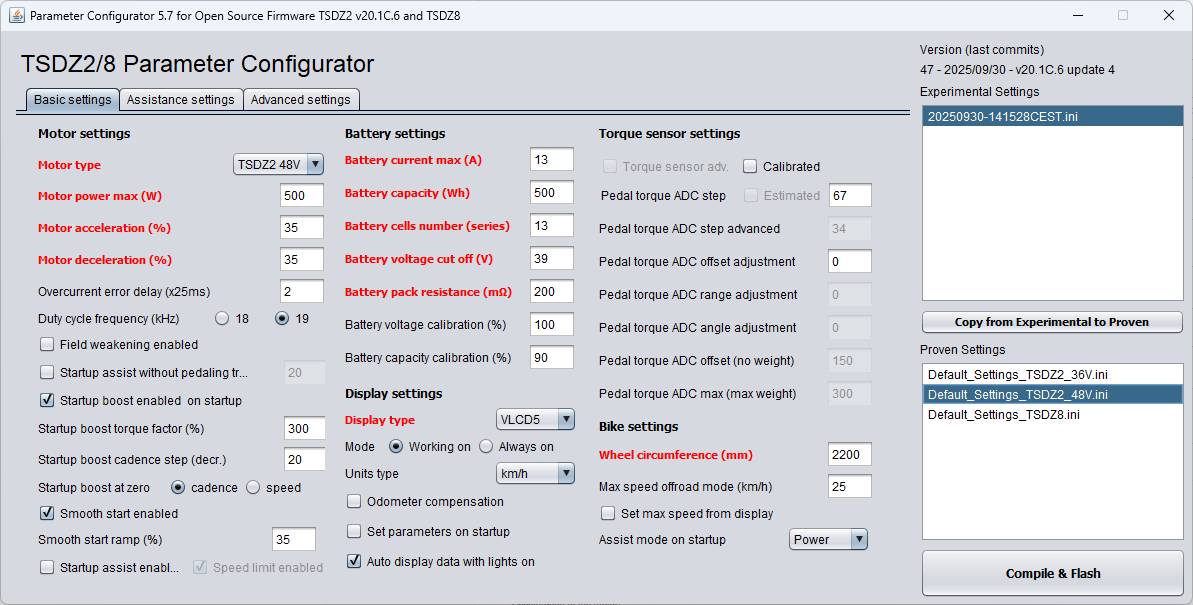
Task: Disable Smooth start enabled
Action: tap(46, 514)
